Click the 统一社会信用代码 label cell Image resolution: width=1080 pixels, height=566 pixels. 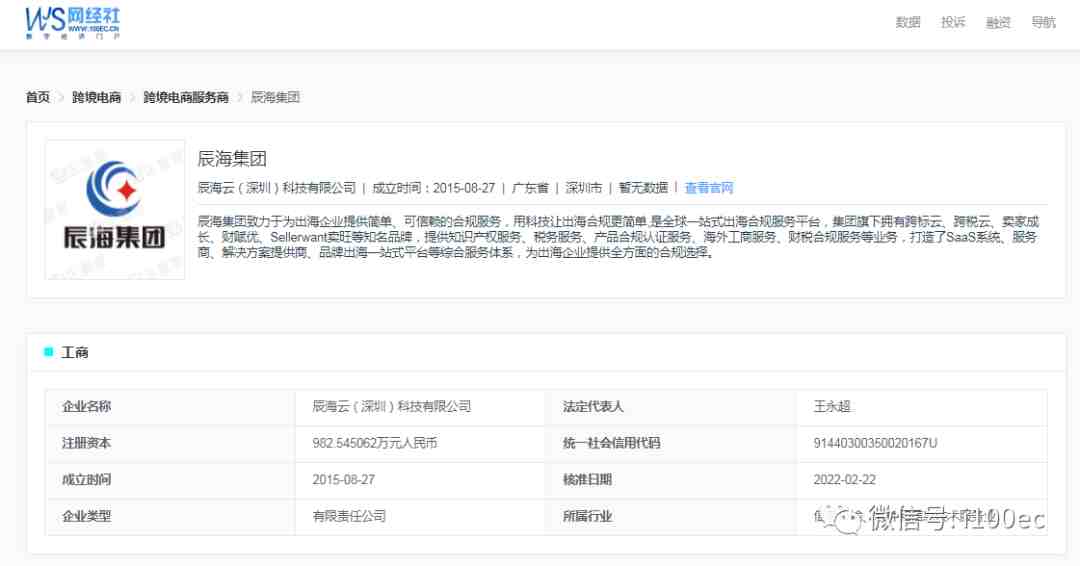[670, 443]
